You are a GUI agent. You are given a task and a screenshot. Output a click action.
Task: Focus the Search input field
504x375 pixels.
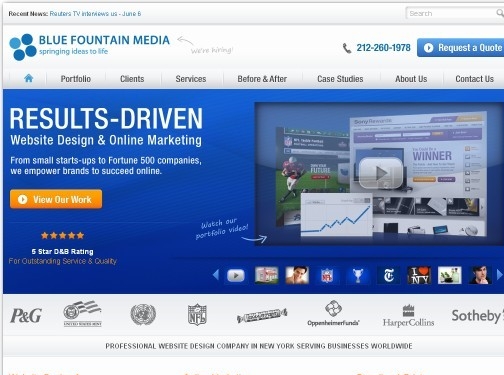point(451,13)
